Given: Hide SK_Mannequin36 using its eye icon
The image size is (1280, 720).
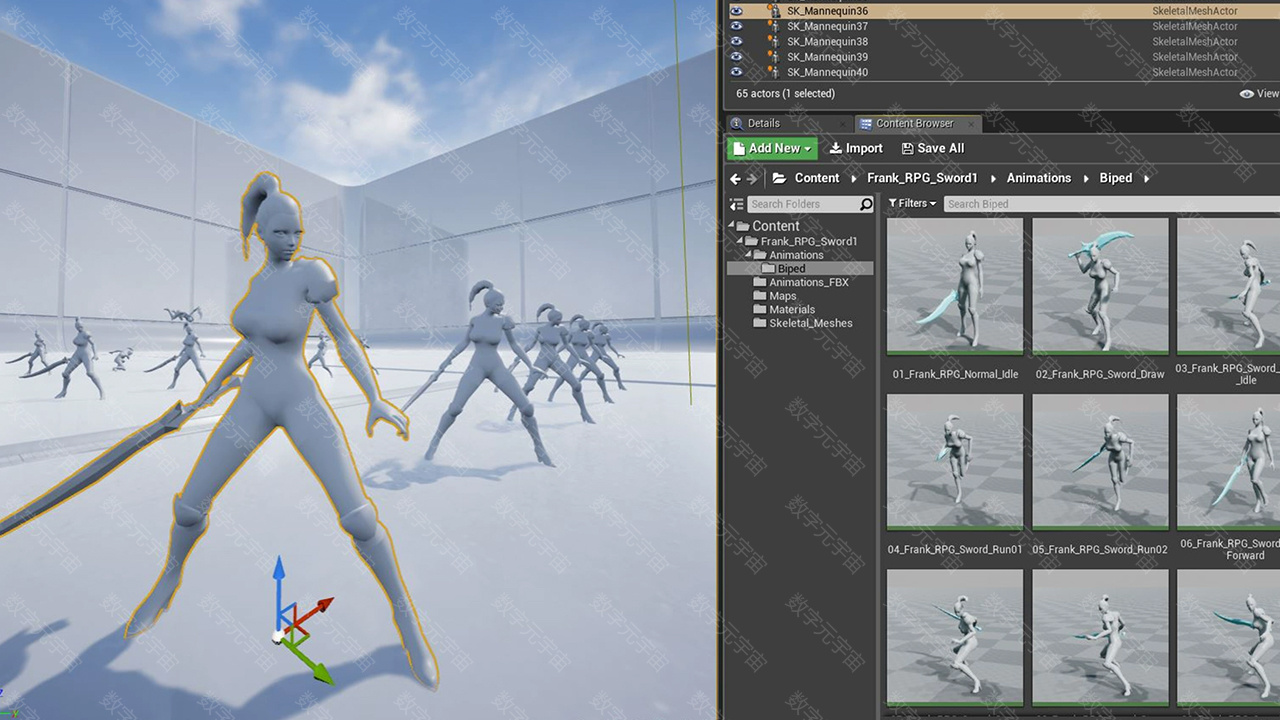Looking at the screenshot, I should pyautogui.click(x=736, y=11).
